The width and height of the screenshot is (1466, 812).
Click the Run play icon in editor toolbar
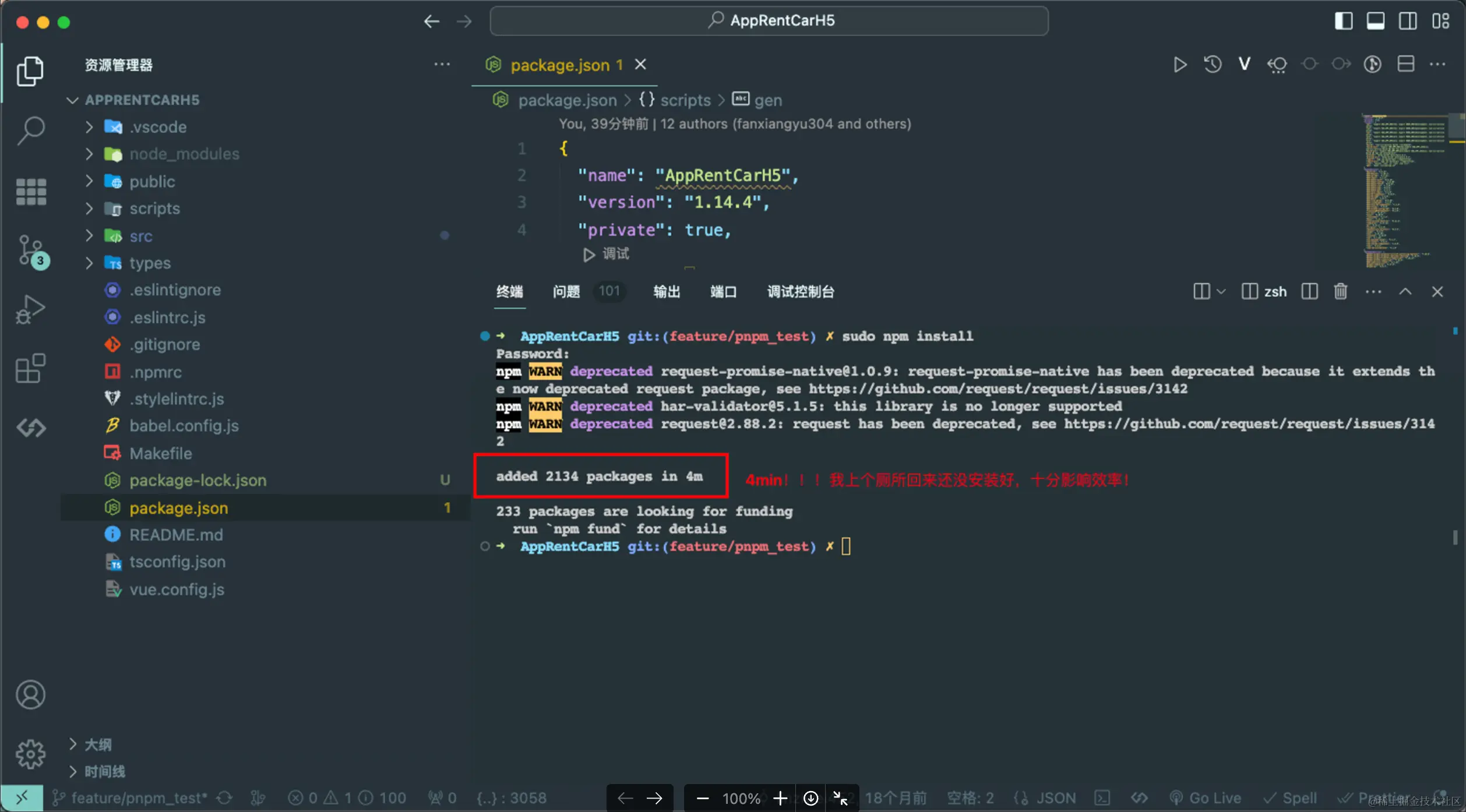pos(1180,64)
